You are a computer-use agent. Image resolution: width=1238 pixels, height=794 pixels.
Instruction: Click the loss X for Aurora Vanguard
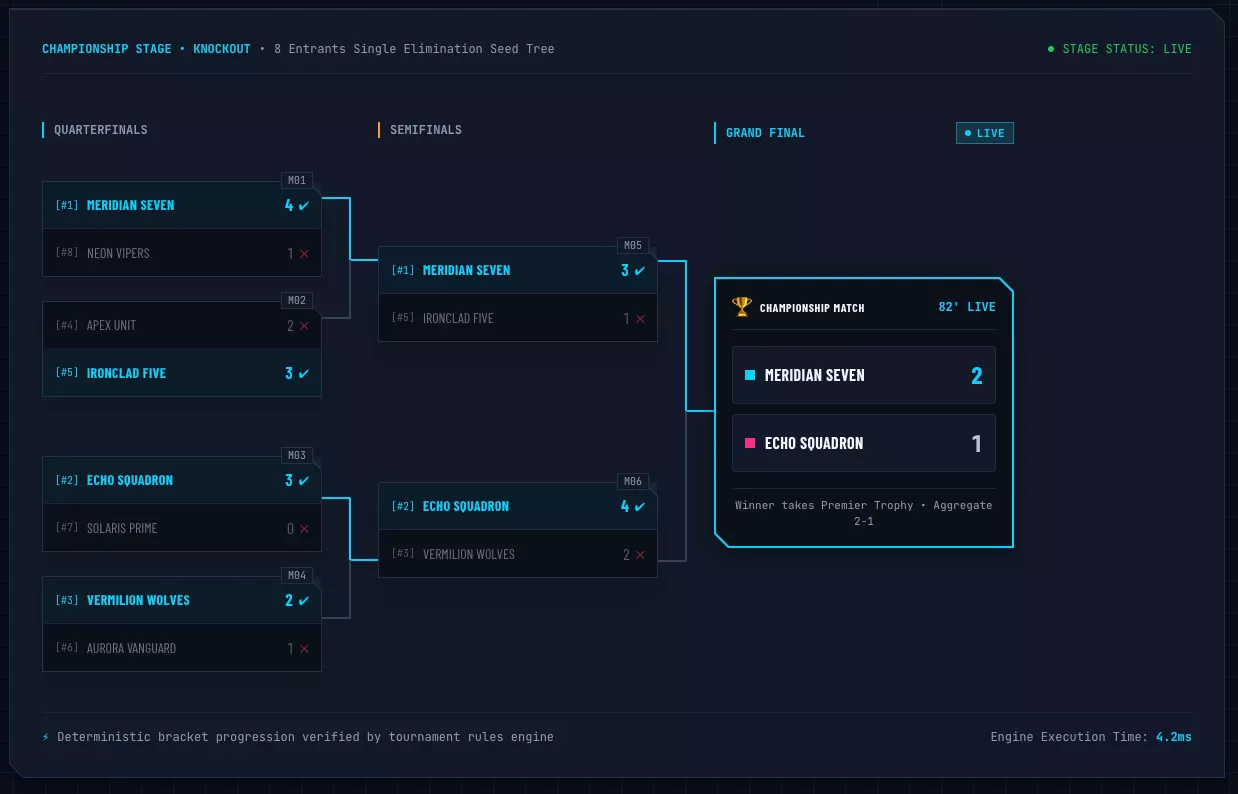point(304,648)
